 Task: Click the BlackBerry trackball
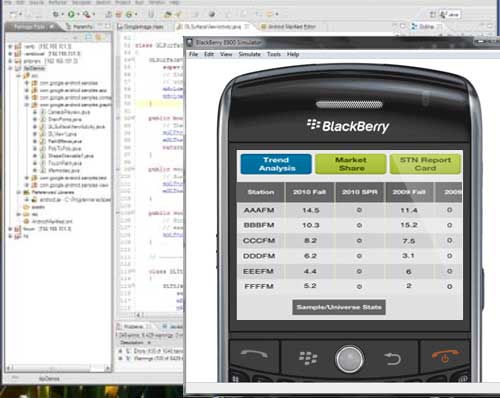point(349,359)
